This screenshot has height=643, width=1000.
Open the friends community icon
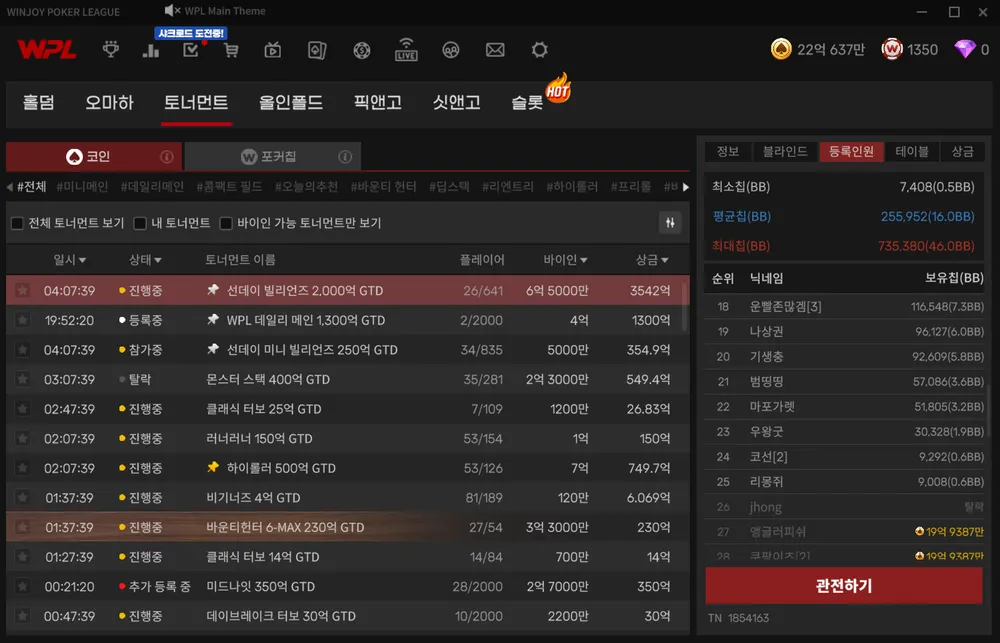[451, 50]
